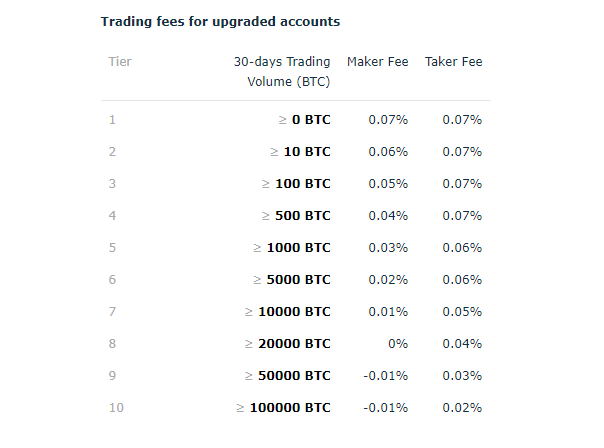Click the ≥ 5000 BTC volume cell
Viewport: 604px width, 448px height.
(292, 280)
